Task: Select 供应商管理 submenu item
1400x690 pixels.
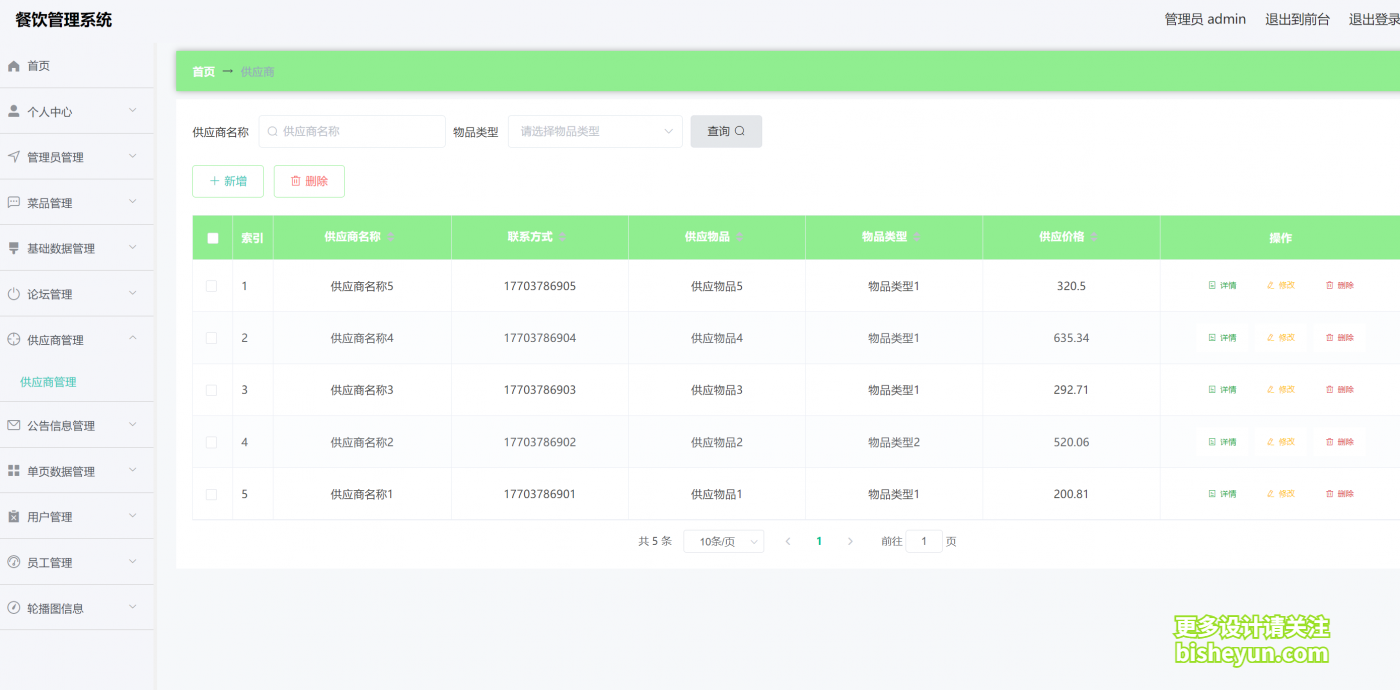Action: (48, 382)
